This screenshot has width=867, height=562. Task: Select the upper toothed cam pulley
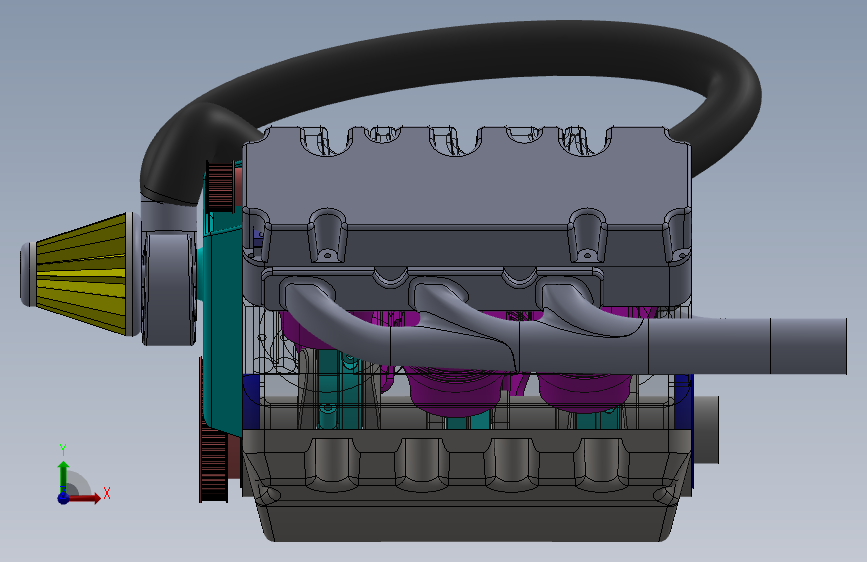click(220, 186)
